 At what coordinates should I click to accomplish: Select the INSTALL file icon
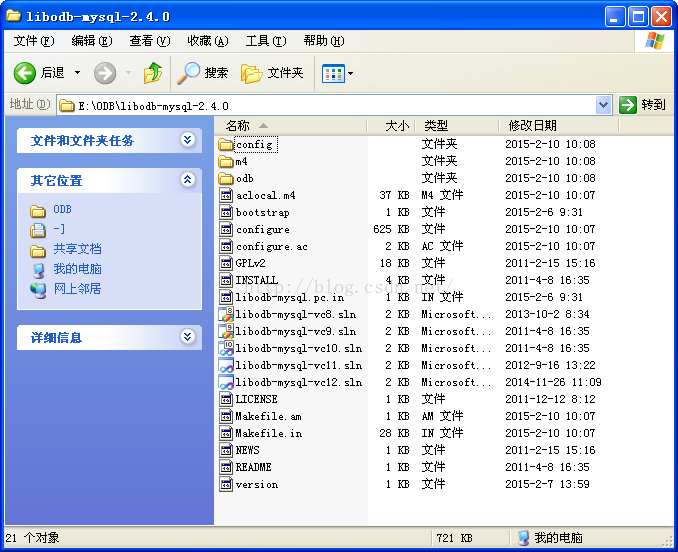(x=226, y=281)
